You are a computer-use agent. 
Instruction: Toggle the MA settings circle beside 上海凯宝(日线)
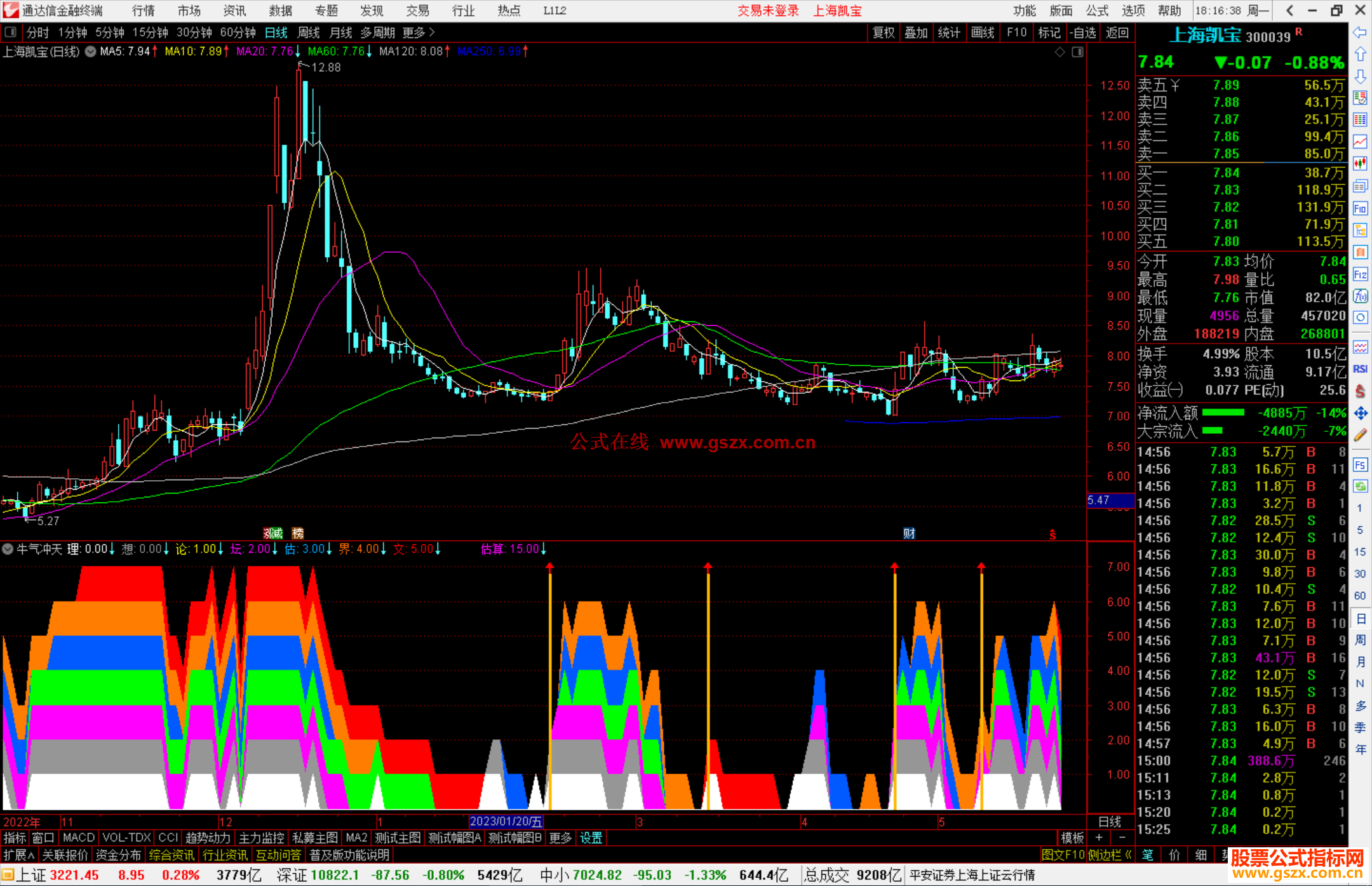[x=91, y=51]
